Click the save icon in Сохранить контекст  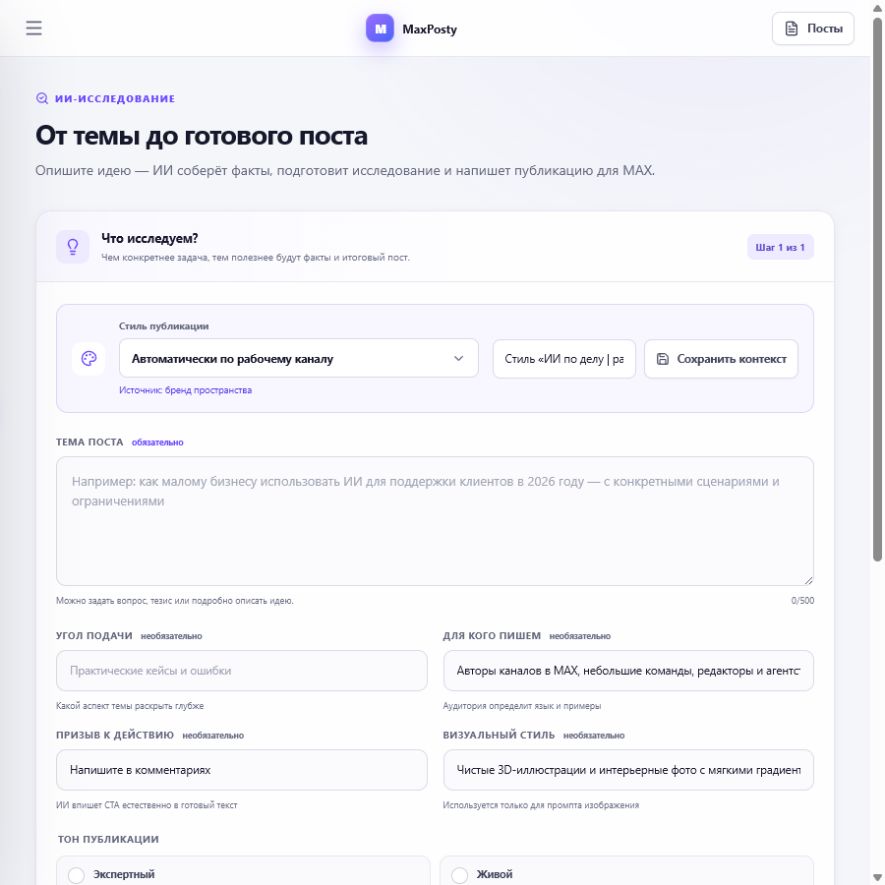(x=663, y=359)
